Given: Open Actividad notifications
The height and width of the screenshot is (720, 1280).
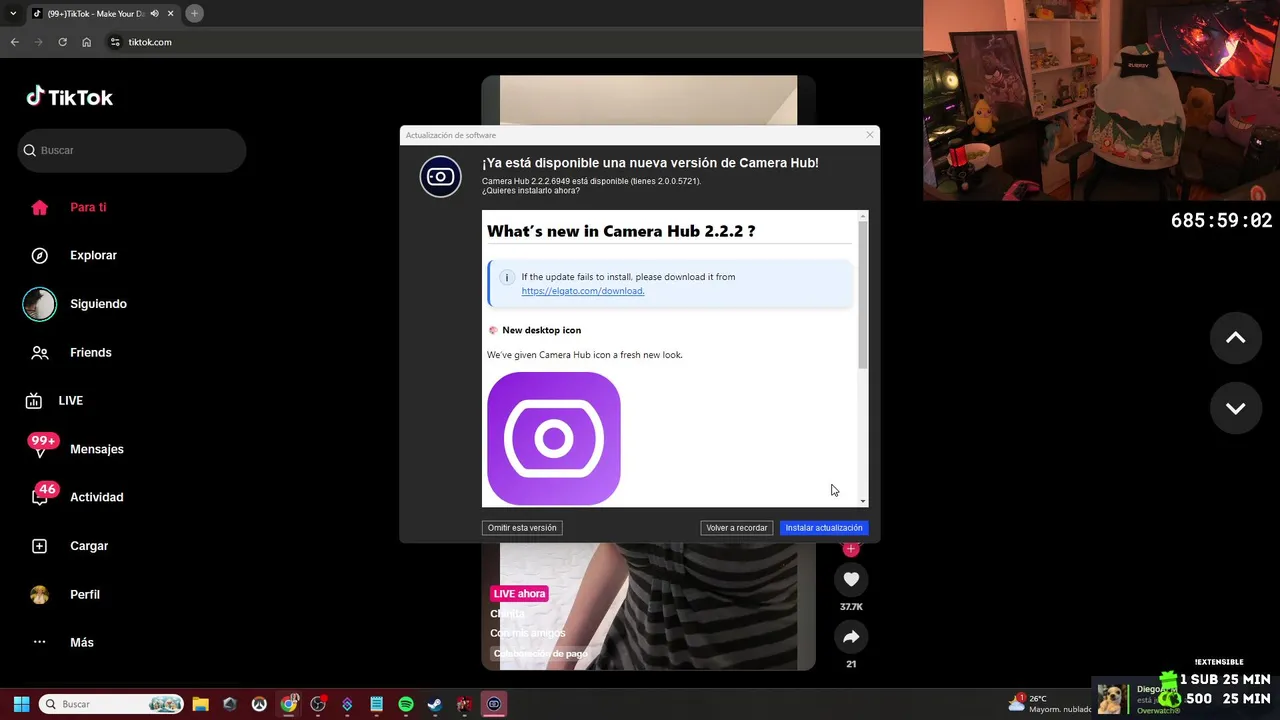Looking at the screenshot, I should [96, 497].
